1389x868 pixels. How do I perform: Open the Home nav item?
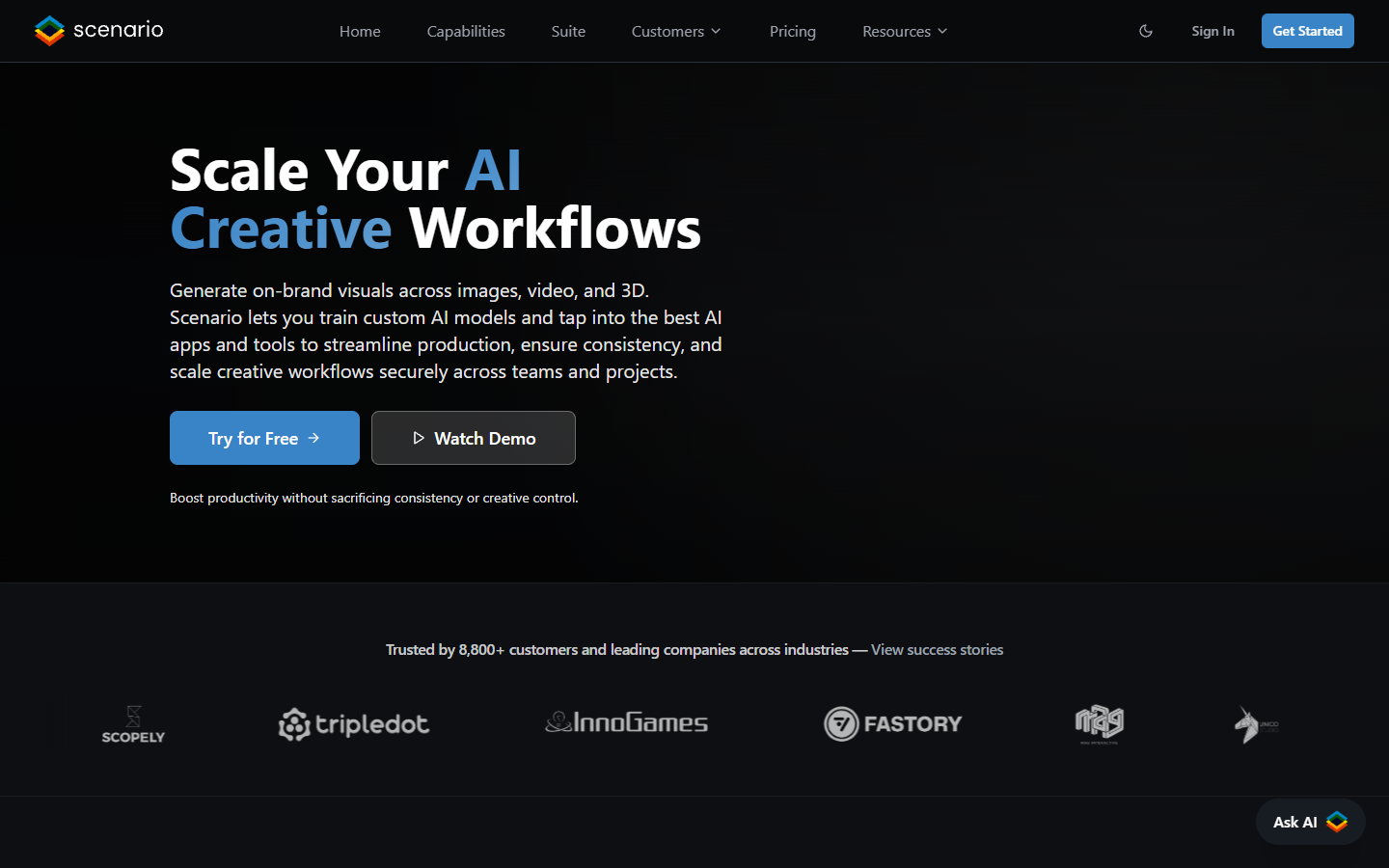[360, 31]
